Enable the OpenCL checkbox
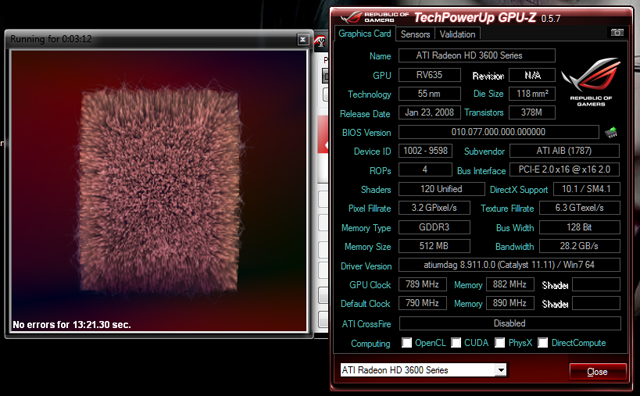Image resolution: width=640 pixels, height=396 pixels. click(407, 343)
